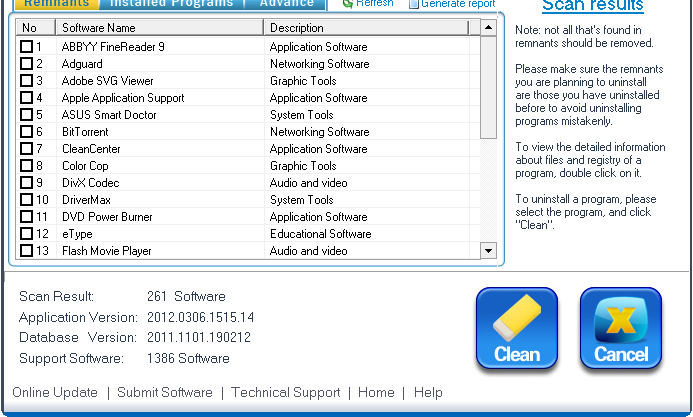
Task: Open the Submit Software link
Action: [164, 392]
